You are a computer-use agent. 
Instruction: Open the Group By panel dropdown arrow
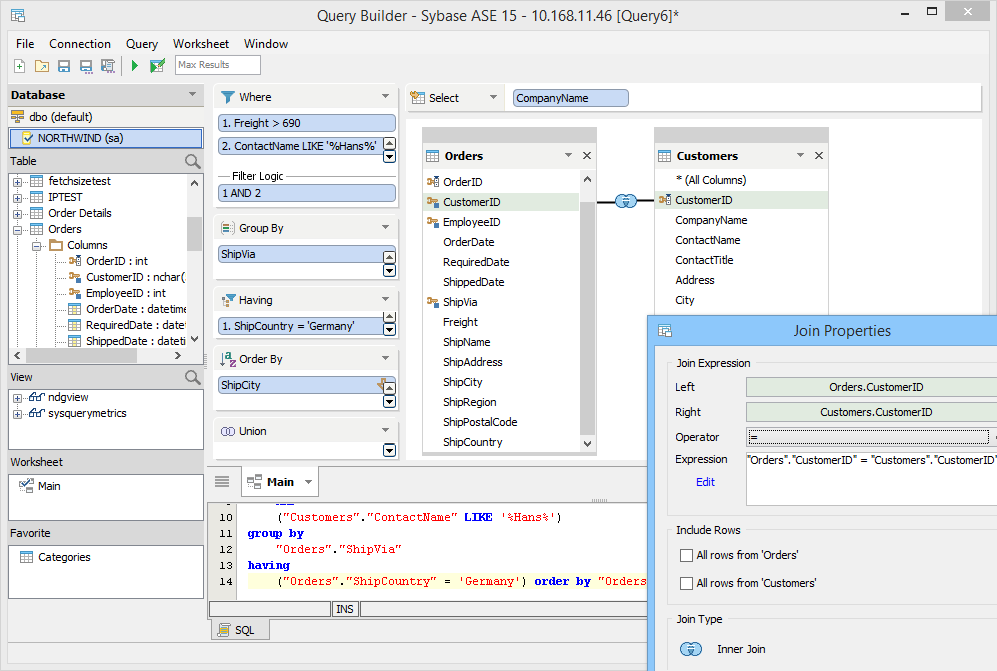click(385, 228)
